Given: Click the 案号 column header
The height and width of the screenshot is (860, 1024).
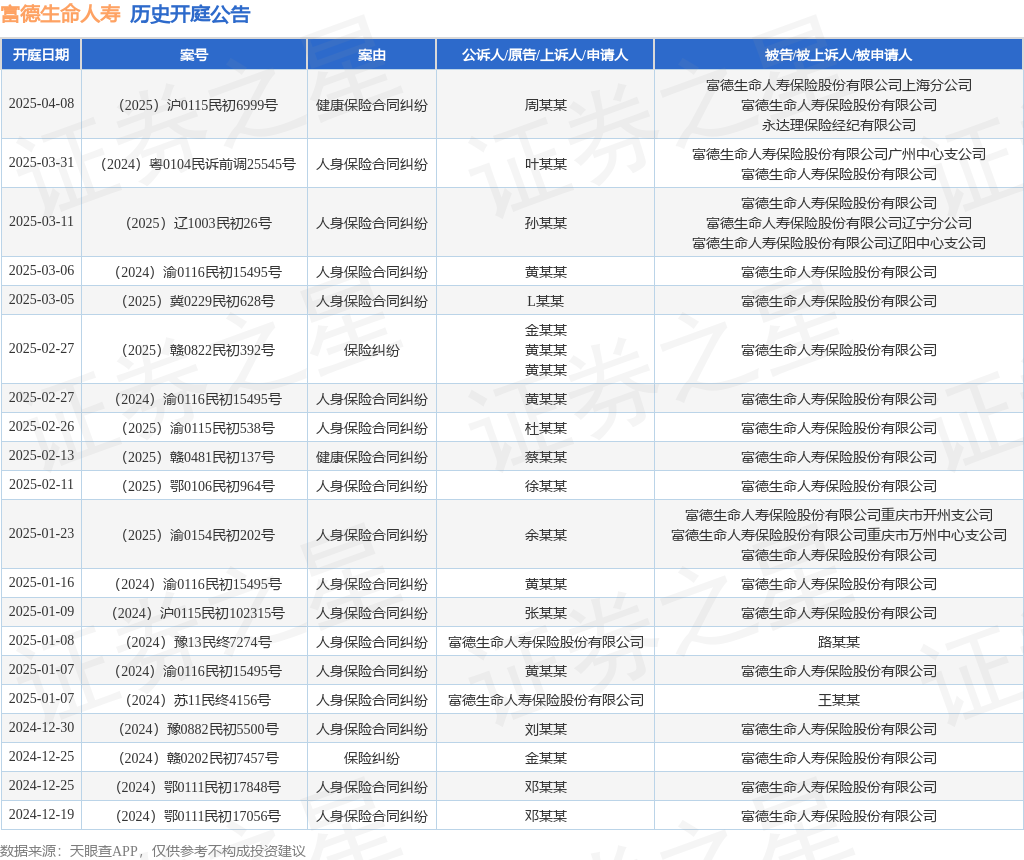Looking at the screenshot, I should coord(194,55).
